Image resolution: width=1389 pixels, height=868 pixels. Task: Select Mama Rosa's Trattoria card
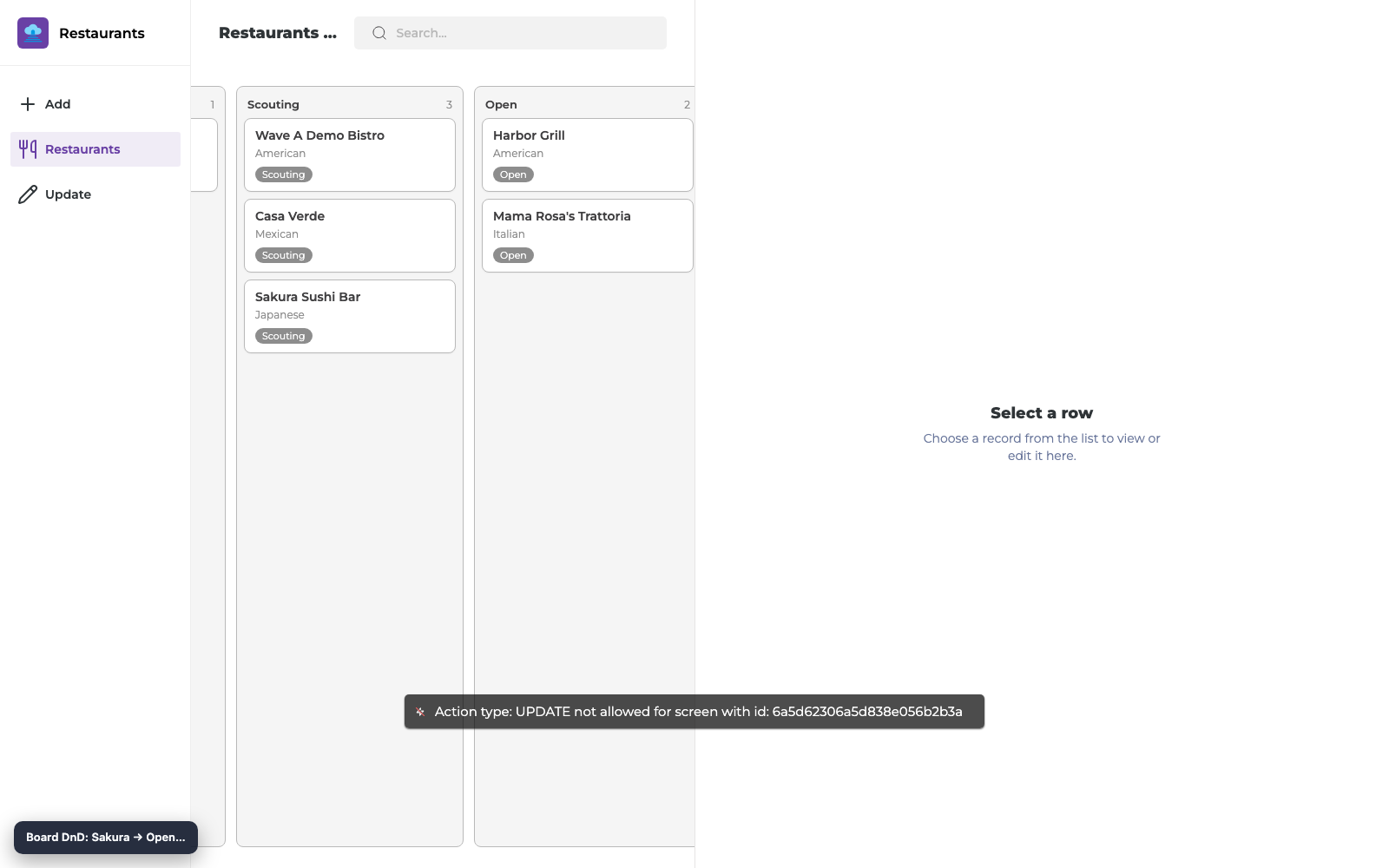pos(588,235)
